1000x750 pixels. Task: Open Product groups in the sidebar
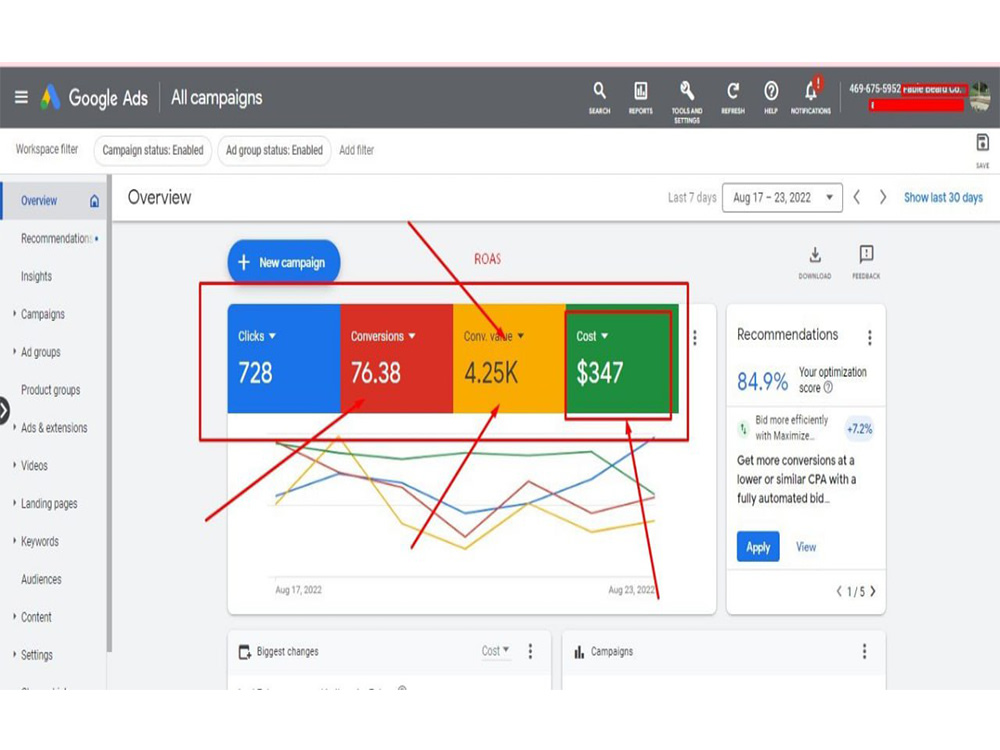pyautogui.click(x=50, y=390)
